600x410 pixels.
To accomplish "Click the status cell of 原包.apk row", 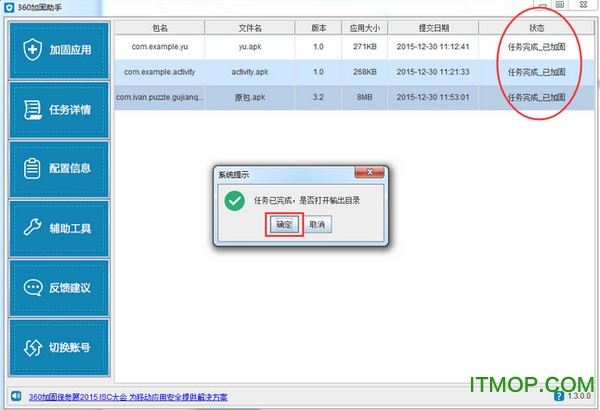I will coord(536,97).
